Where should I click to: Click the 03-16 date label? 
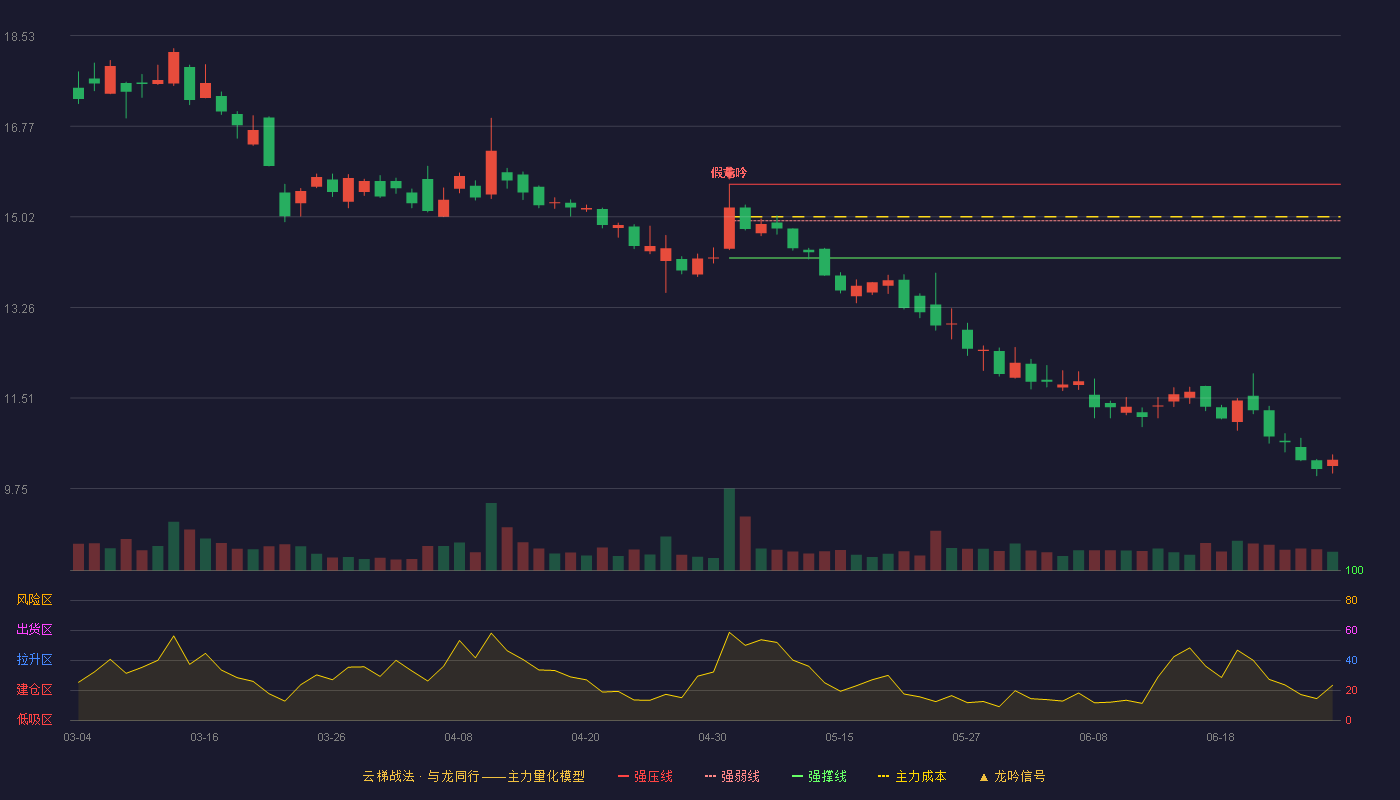pyautogui.click(x=205, y=737)
